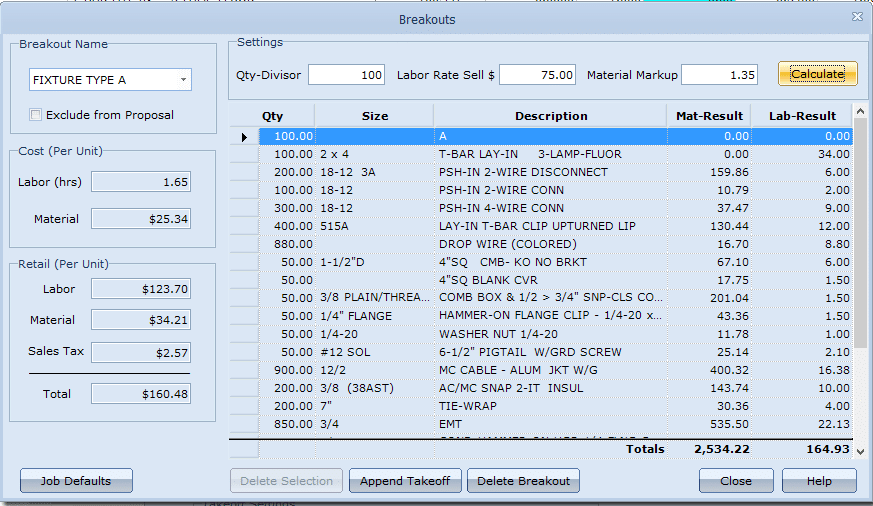The width and height of the screenshot is (873, 506).
Task: Click the Delete Breakout button
Action: [x=523, y=481]
